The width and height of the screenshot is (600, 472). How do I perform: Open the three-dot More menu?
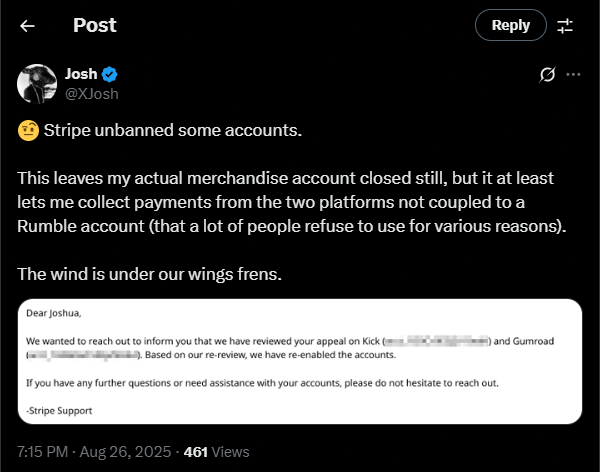pyautogui.click(x=573, y=75)
